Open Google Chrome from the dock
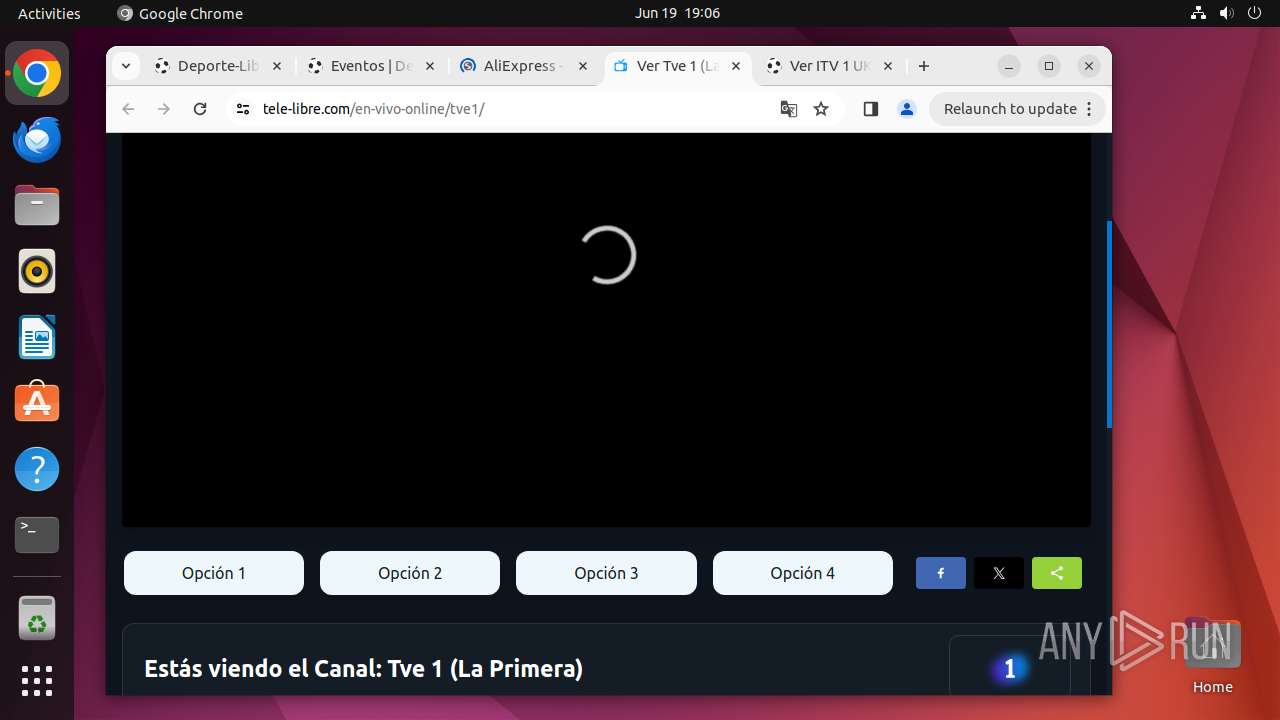The height and width of the screenshot is (720, 1280). (x=37, y=74)
